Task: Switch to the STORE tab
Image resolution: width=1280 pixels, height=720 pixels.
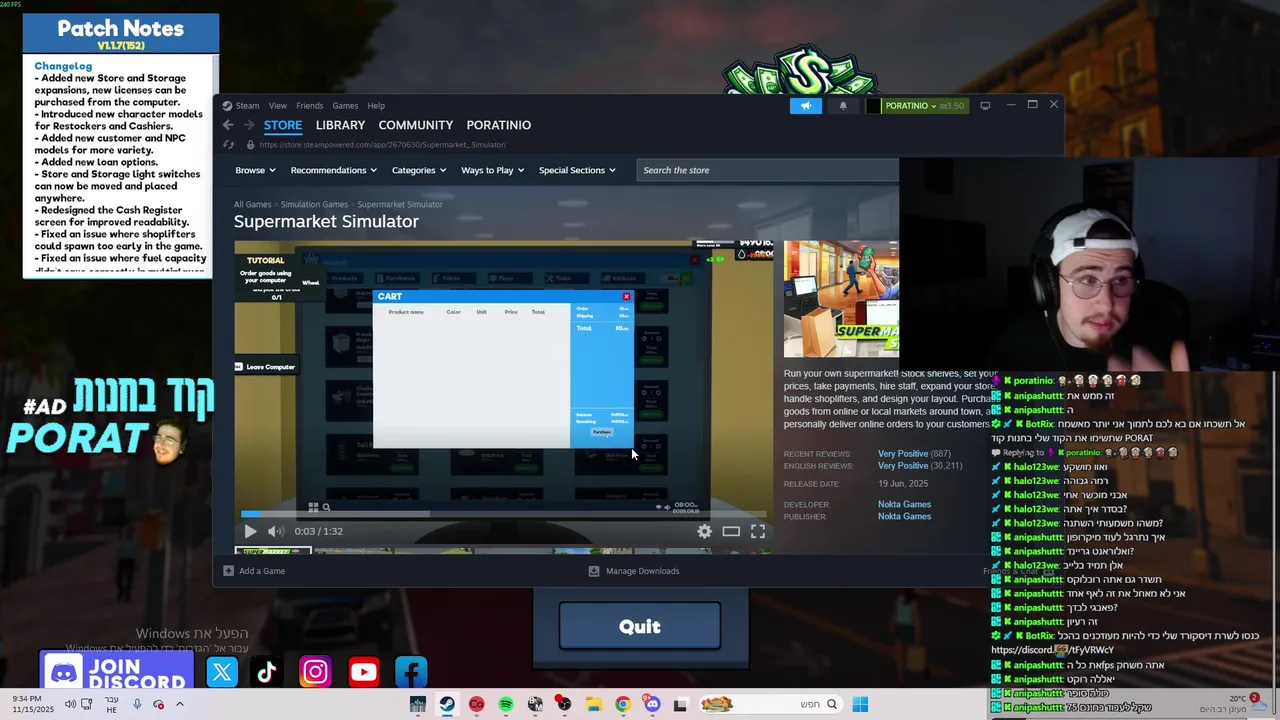Action: (x=283, y=125)
